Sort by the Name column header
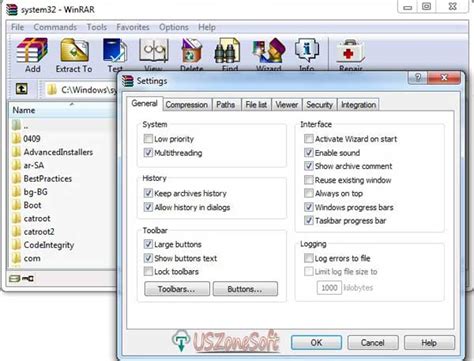The width and height of the screenshot is (474, 361). (x=62, y=110)
